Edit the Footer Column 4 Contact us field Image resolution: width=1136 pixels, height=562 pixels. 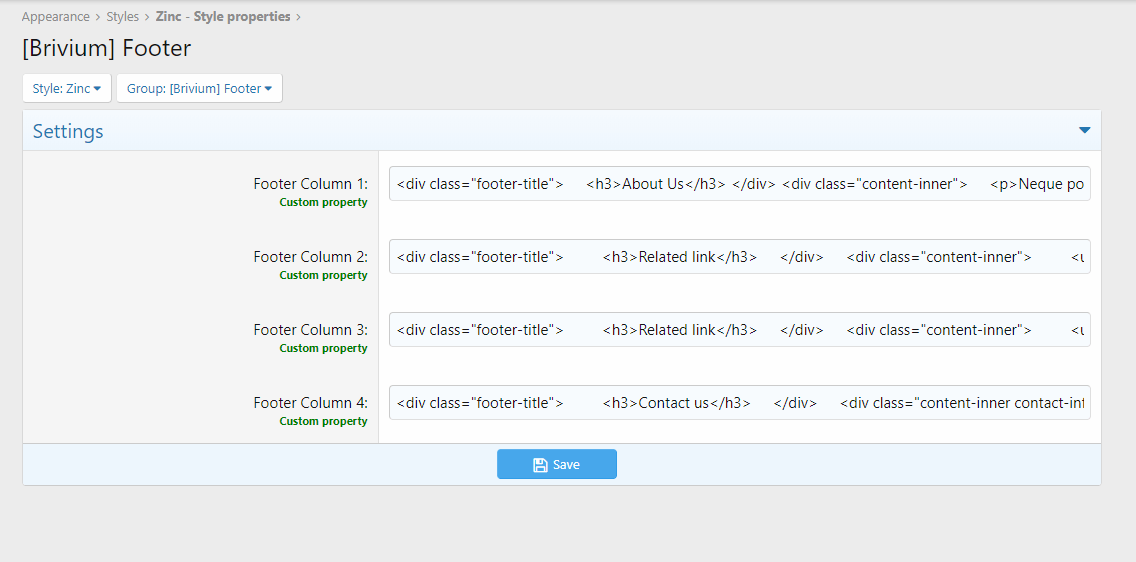click(x=739, y=403)
